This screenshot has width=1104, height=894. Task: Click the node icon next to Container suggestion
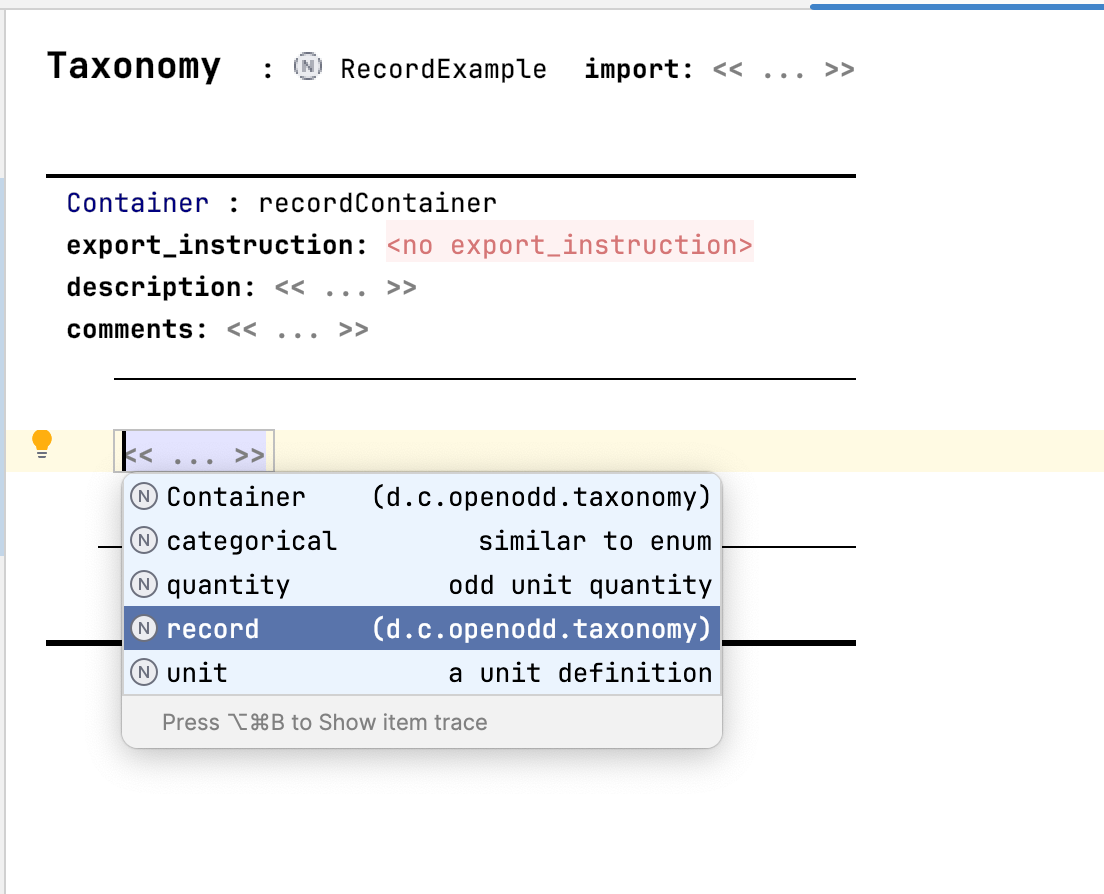[x=145, y=497]
